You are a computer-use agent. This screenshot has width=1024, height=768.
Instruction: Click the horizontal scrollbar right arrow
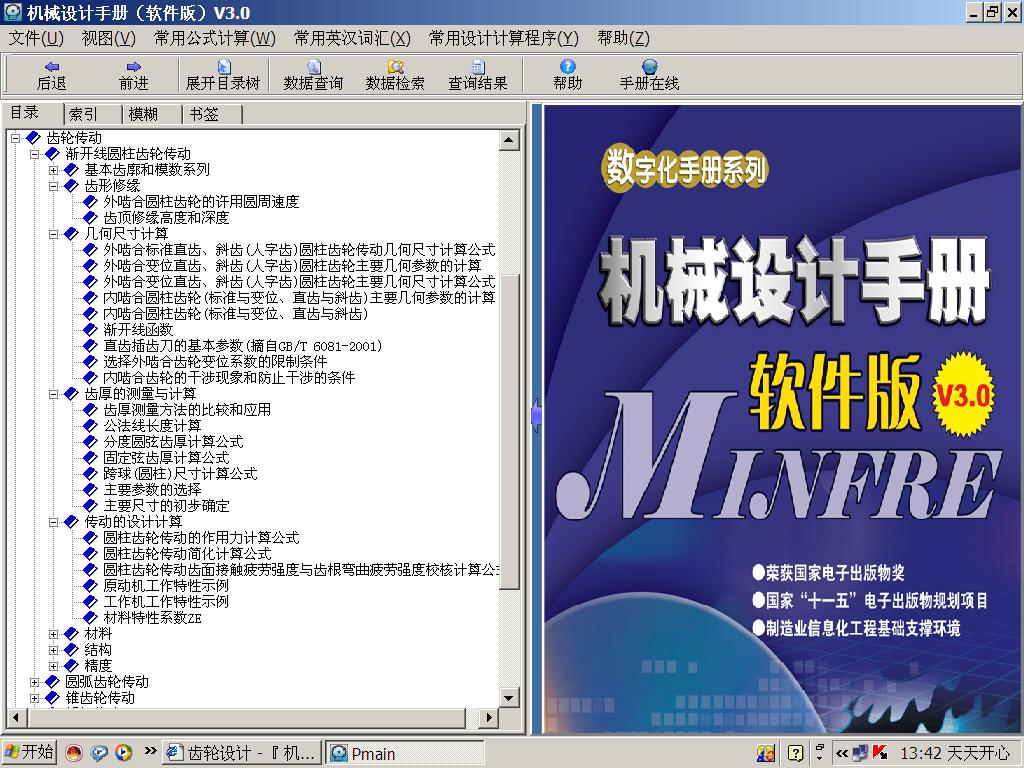488,718
